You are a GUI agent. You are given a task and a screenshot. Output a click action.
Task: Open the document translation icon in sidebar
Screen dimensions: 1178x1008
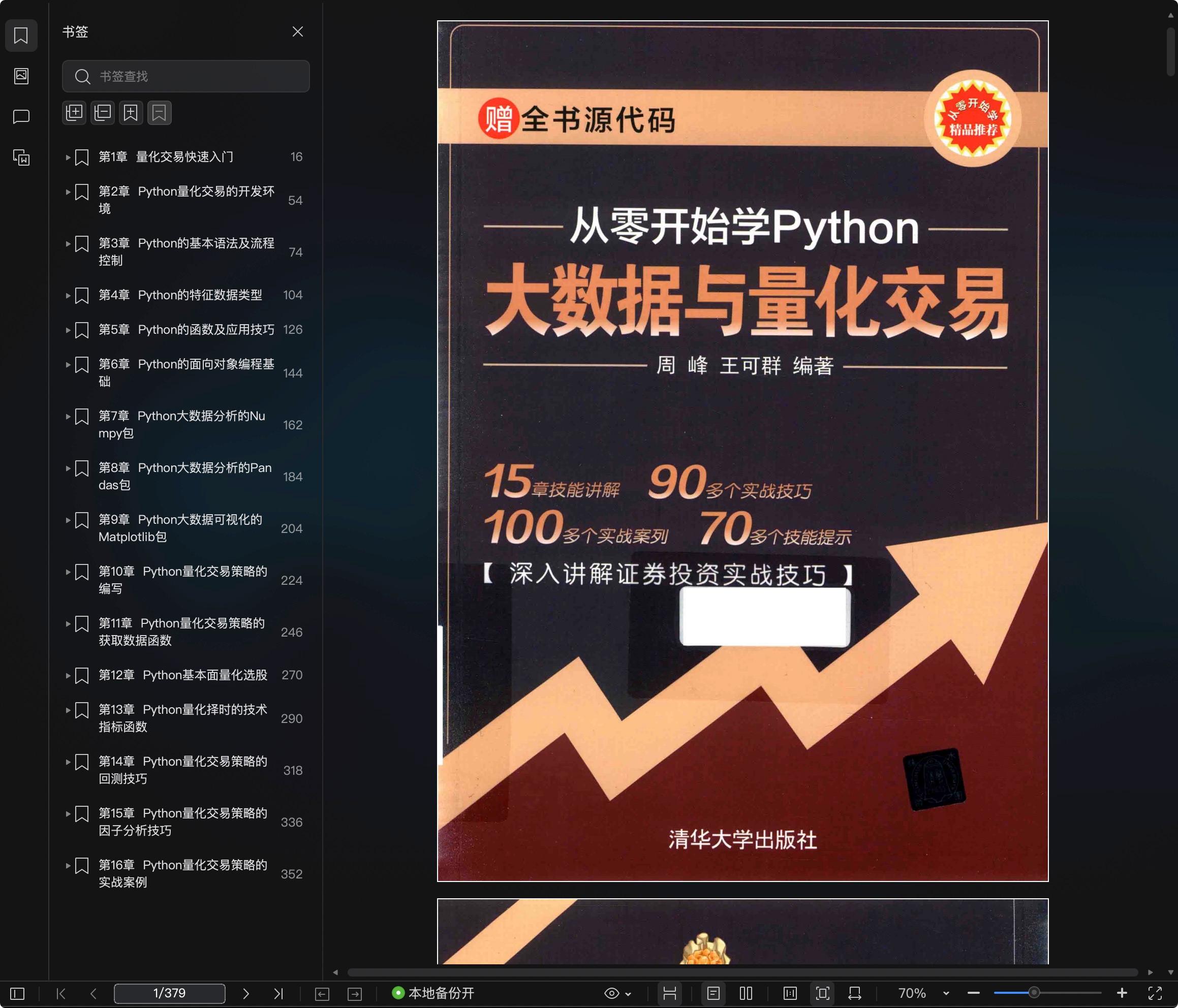coord(21,158)
